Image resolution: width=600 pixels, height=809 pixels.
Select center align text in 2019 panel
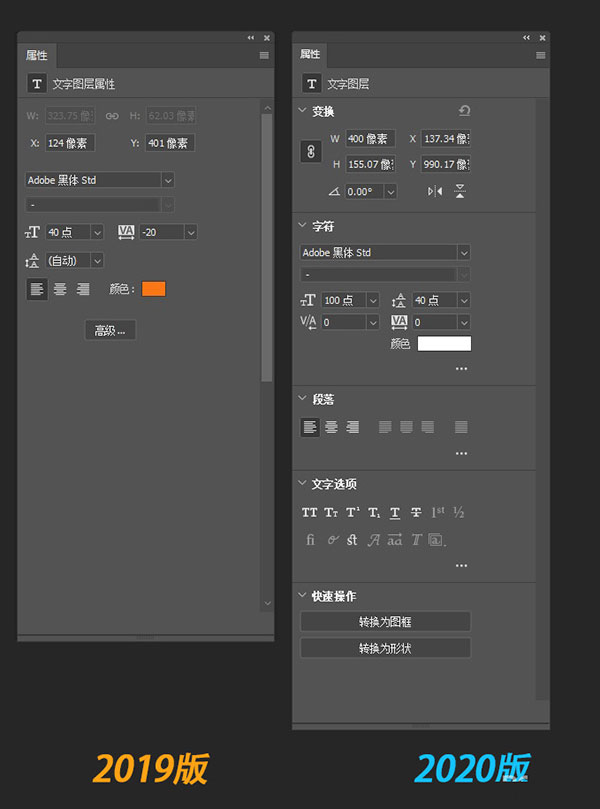60,289
